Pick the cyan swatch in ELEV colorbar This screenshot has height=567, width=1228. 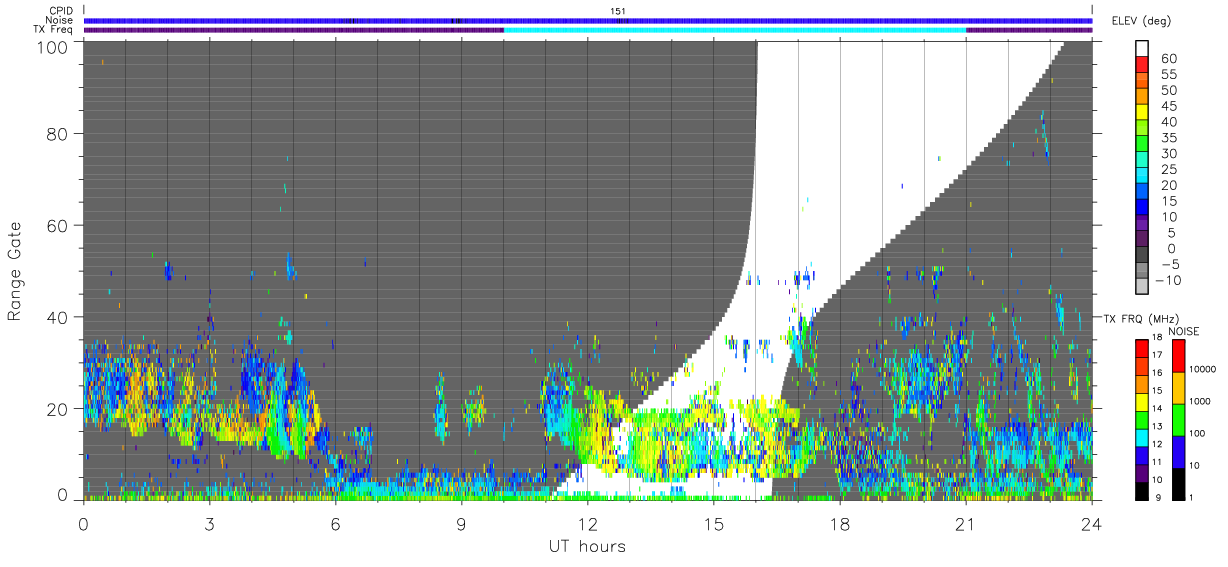click(1144, 177)
